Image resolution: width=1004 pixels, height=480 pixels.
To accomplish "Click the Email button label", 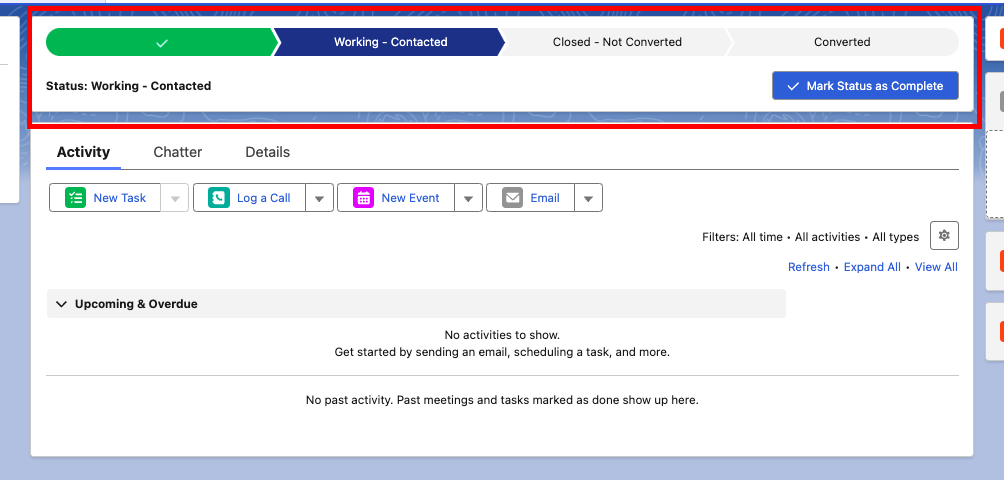I will point(545,198).
